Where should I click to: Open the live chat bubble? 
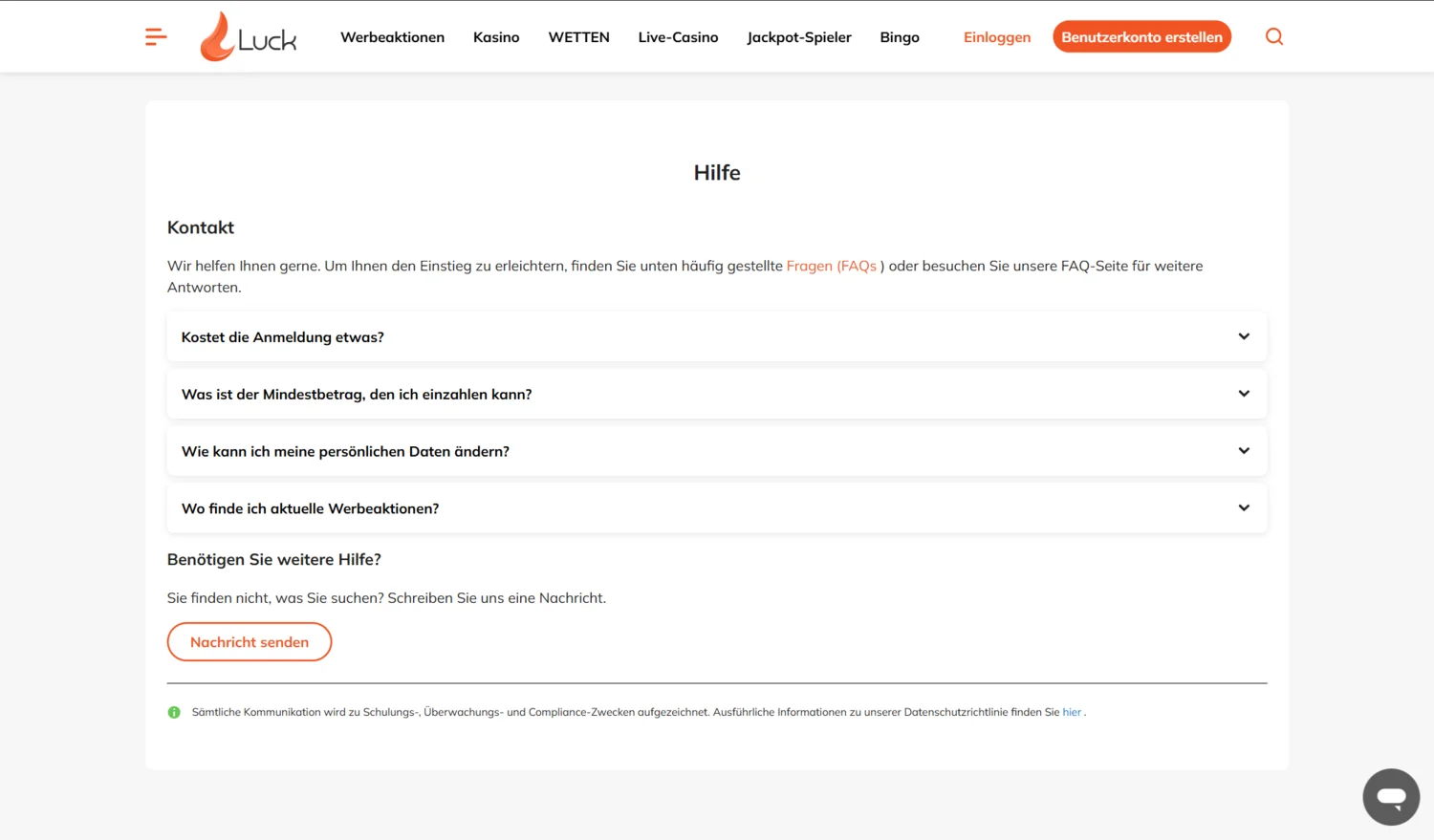click(x=1390, y=797)
